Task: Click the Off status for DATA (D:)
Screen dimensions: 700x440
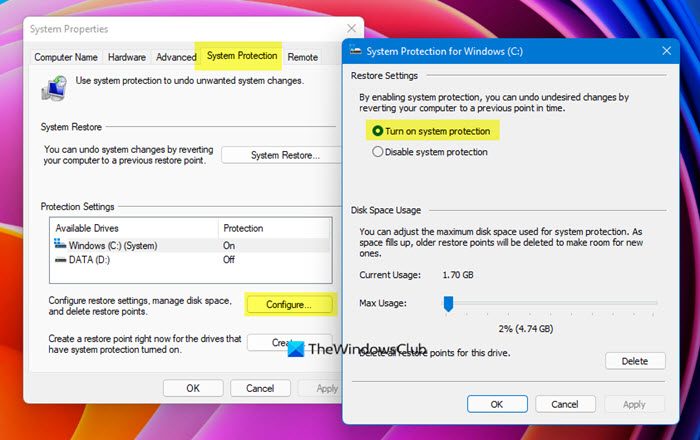Action: click(229, 260)
